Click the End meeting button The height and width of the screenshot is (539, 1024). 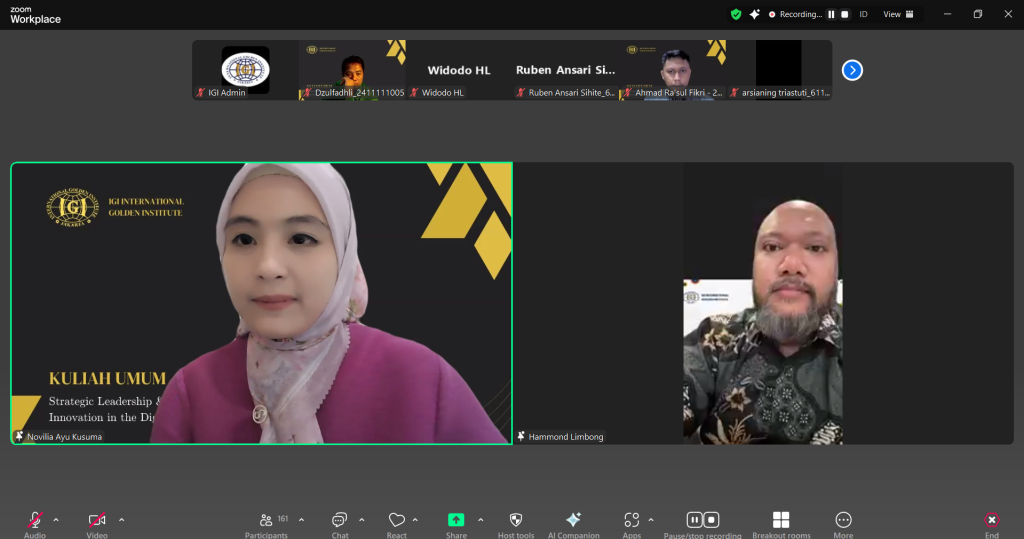tap(991, 525)
